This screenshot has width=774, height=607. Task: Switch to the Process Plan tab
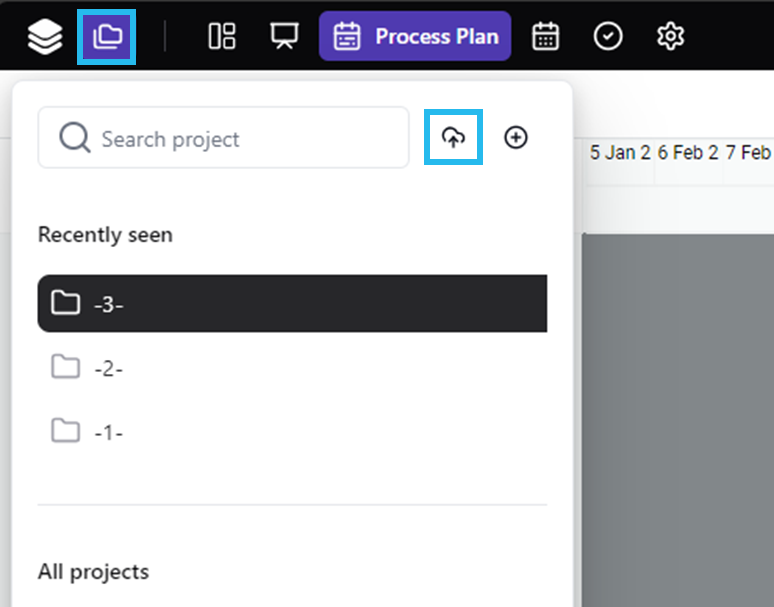(x=415, y=37)
